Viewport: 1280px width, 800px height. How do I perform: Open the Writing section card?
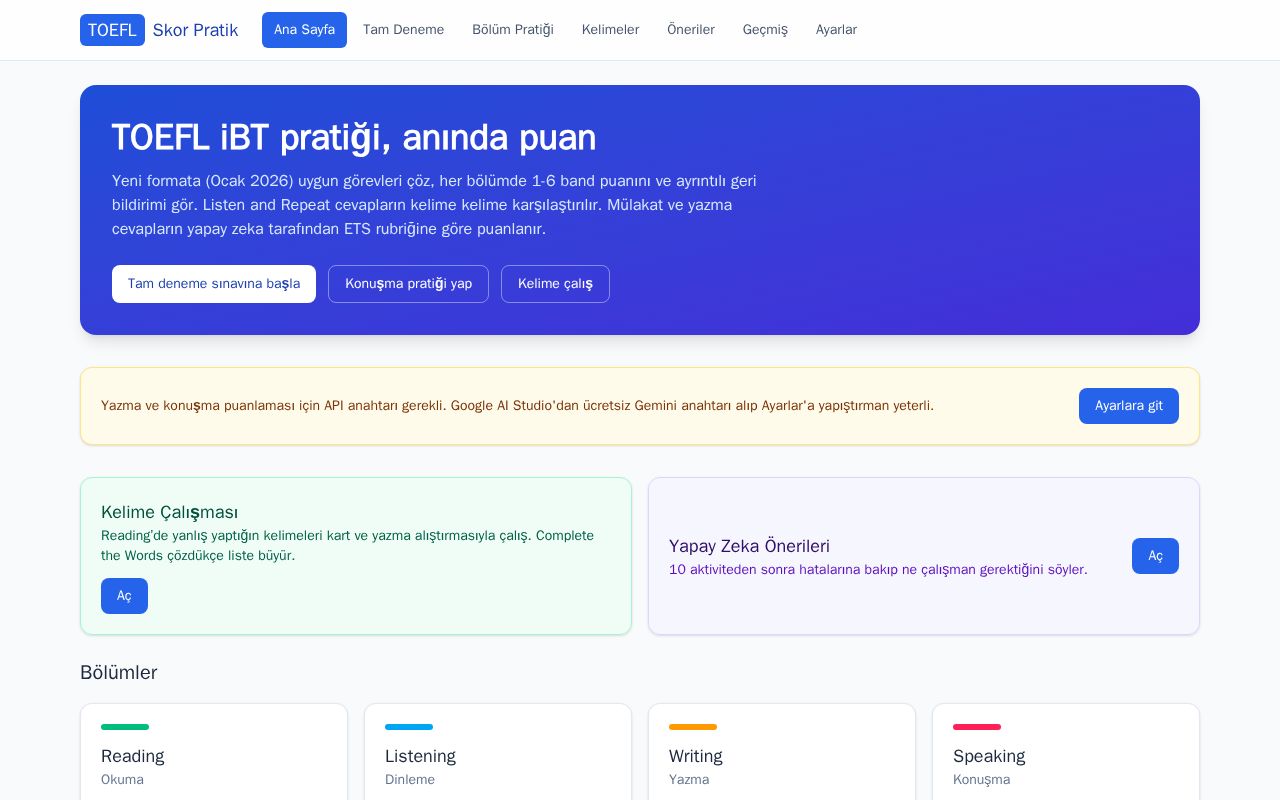pos(782,752)
